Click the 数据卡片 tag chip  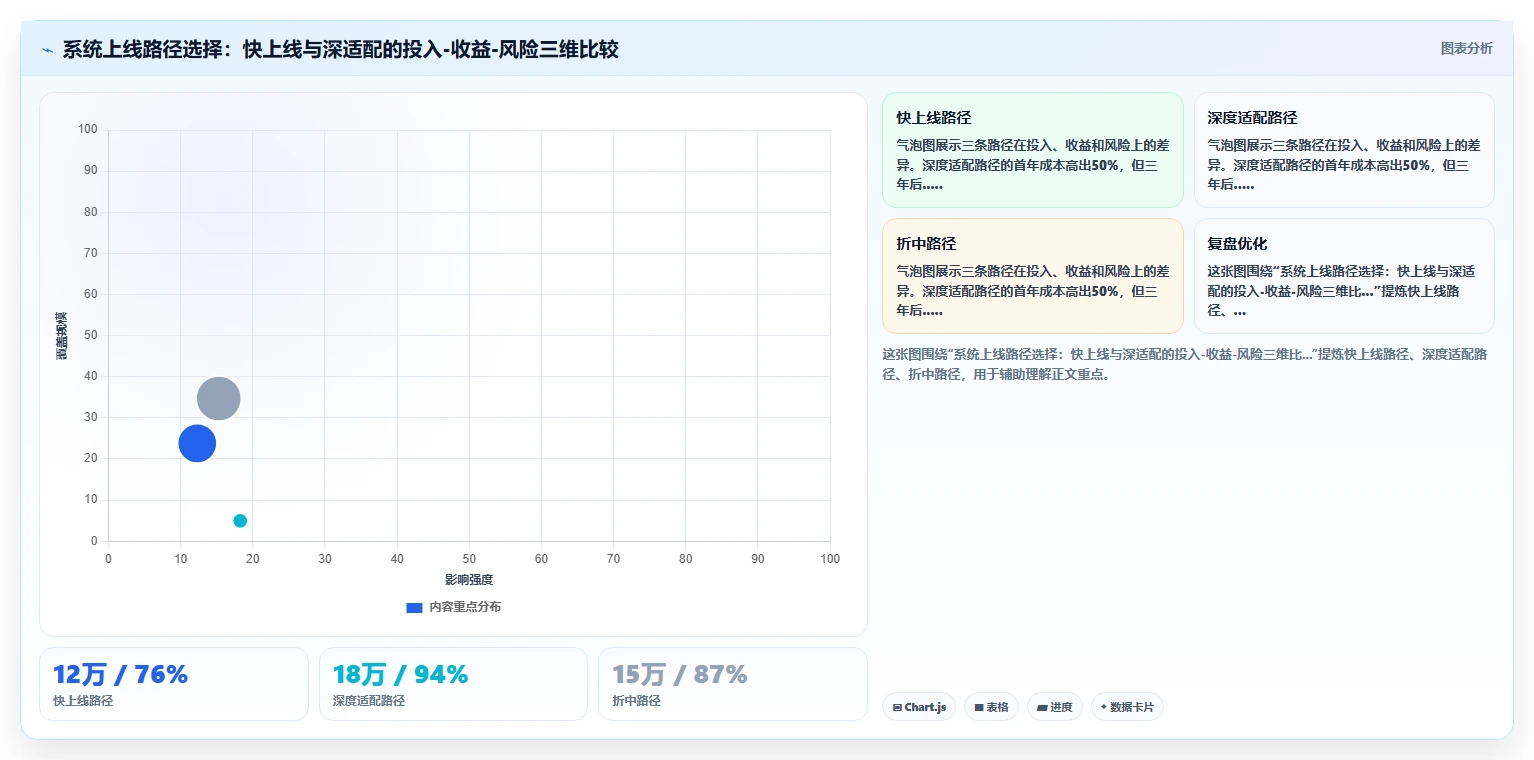click(x=1127, y=707)
